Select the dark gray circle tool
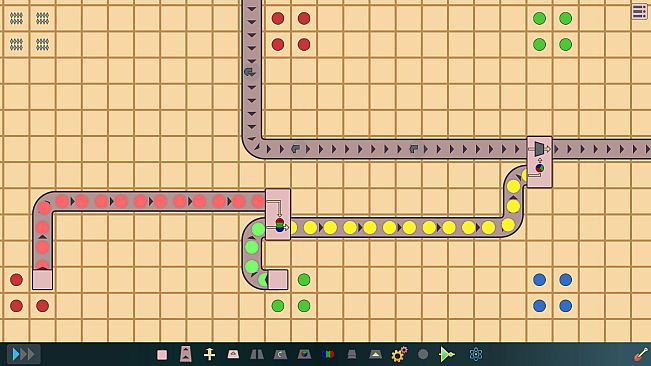 (x=423, y=354)
